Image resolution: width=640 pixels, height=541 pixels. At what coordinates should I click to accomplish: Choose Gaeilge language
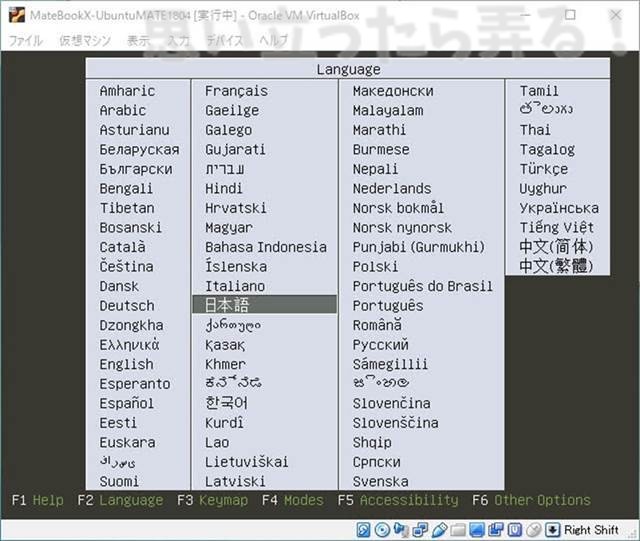click(x=232, y=110)
